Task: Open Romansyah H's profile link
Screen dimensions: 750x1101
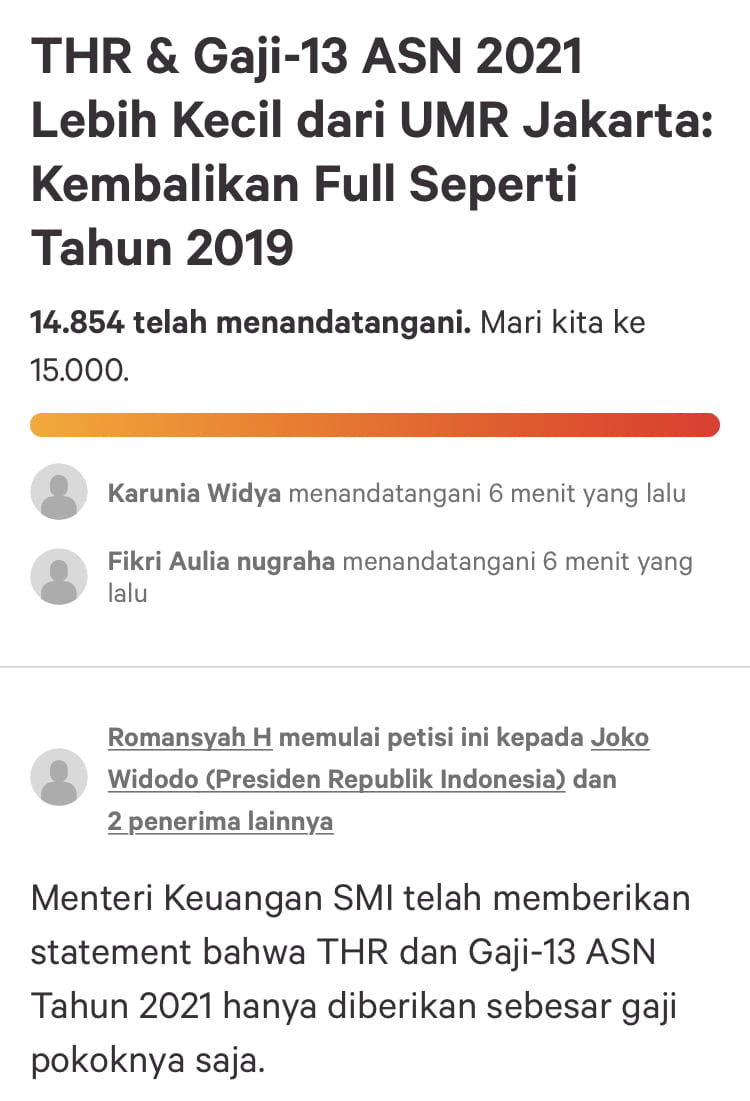Action: pyautogui.click(x=189, y=738)
